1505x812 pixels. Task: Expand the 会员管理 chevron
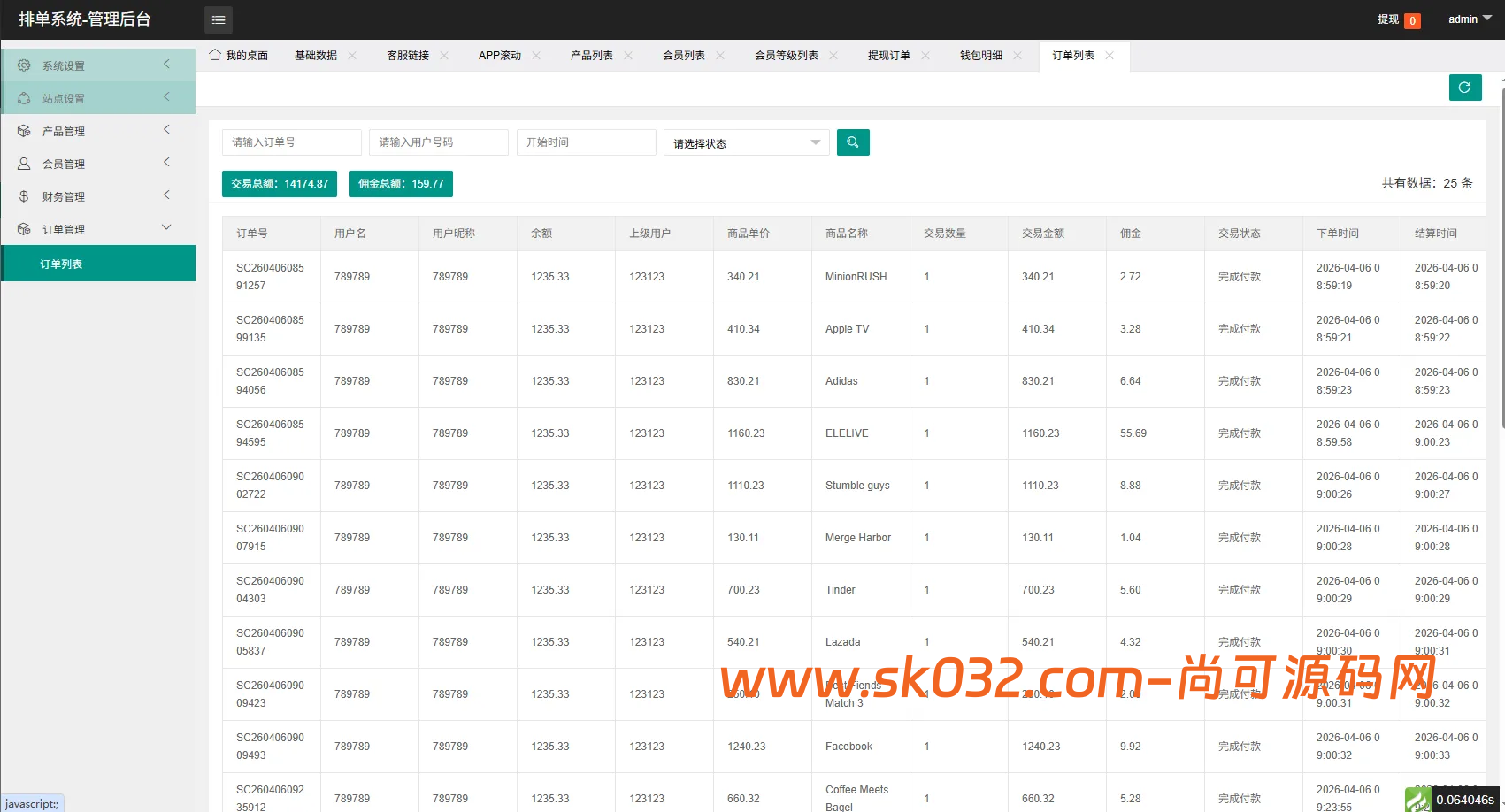(x=166, y=162)
